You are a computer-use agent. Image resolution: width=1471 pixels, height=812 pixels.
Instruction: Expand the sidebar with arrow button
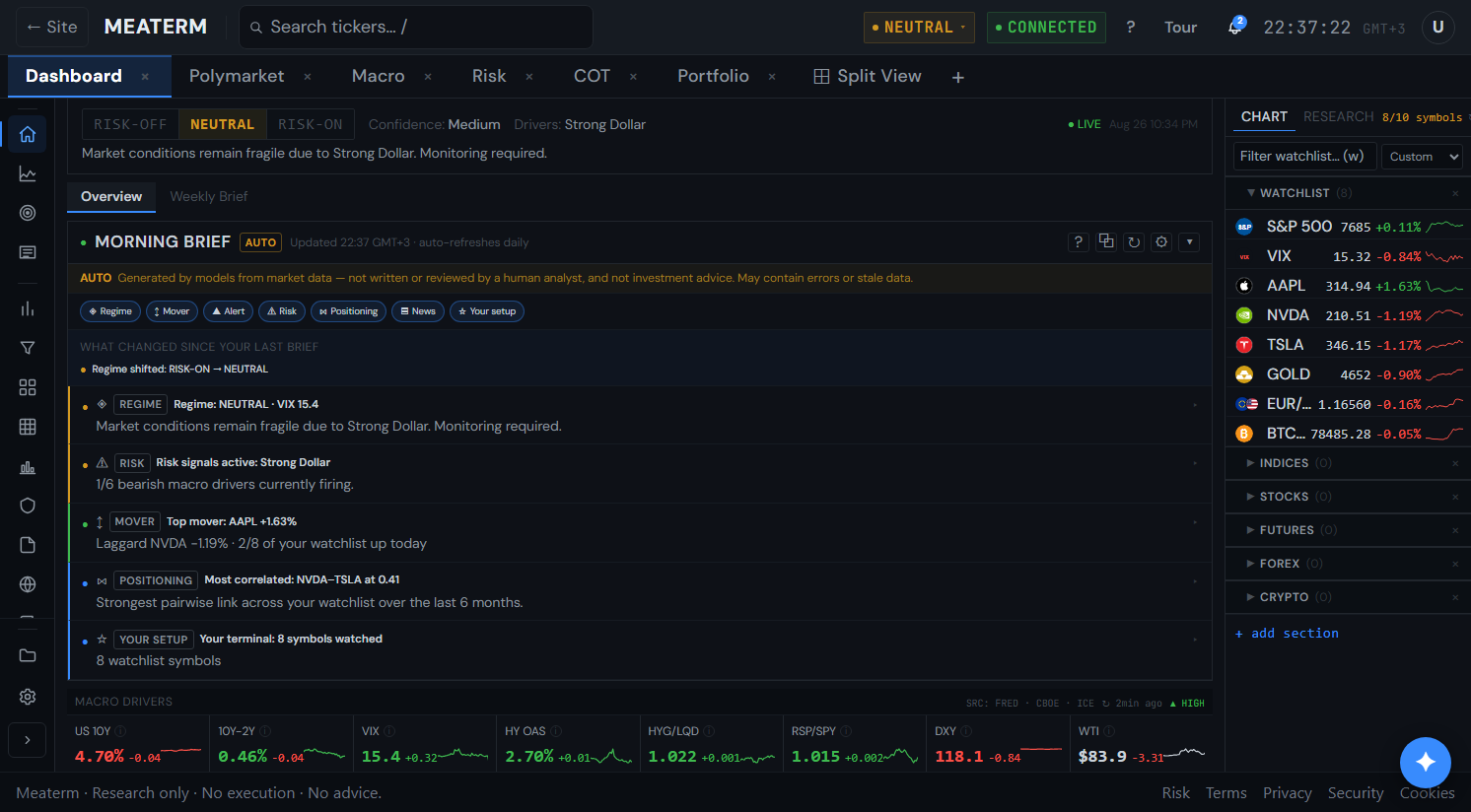[x=28, y=740]
